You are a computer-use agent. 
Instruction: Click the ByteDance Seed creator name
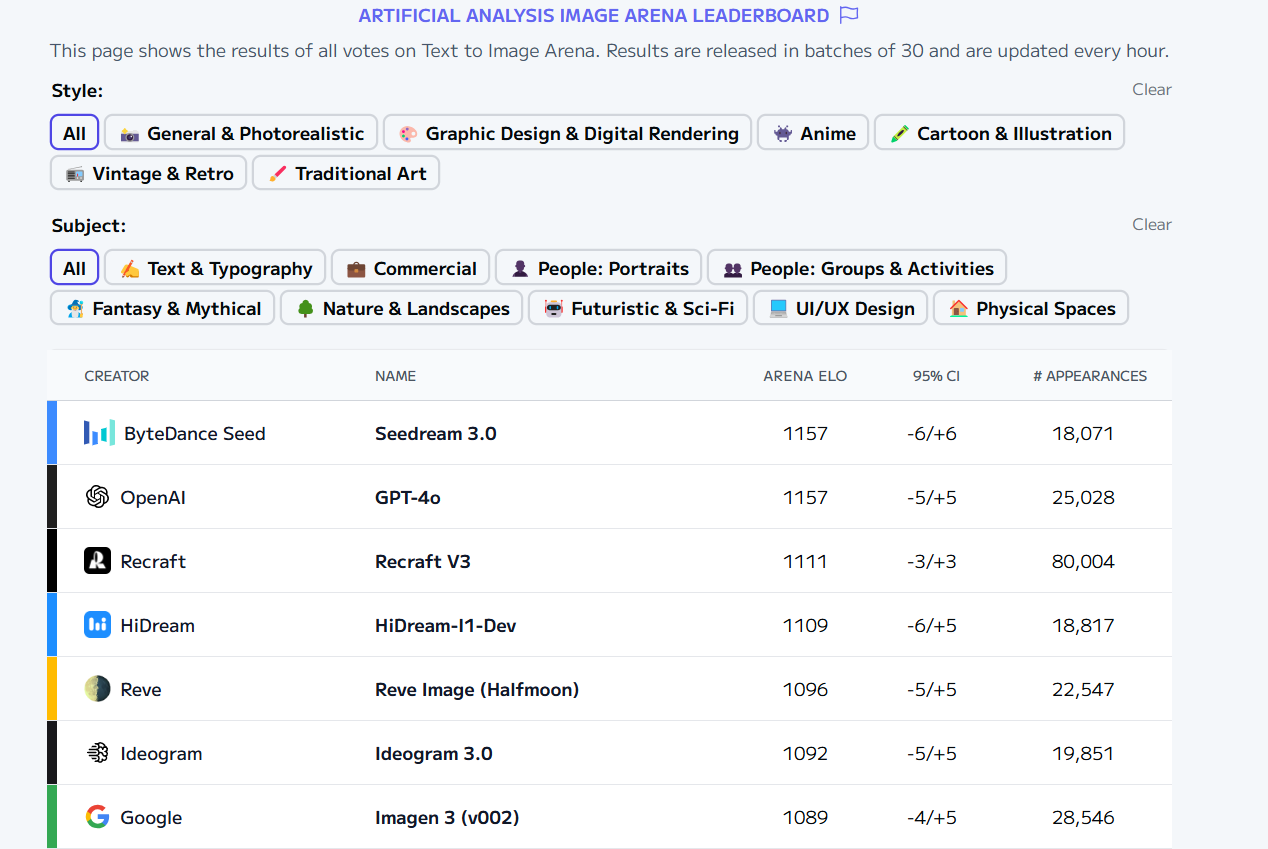195,433
